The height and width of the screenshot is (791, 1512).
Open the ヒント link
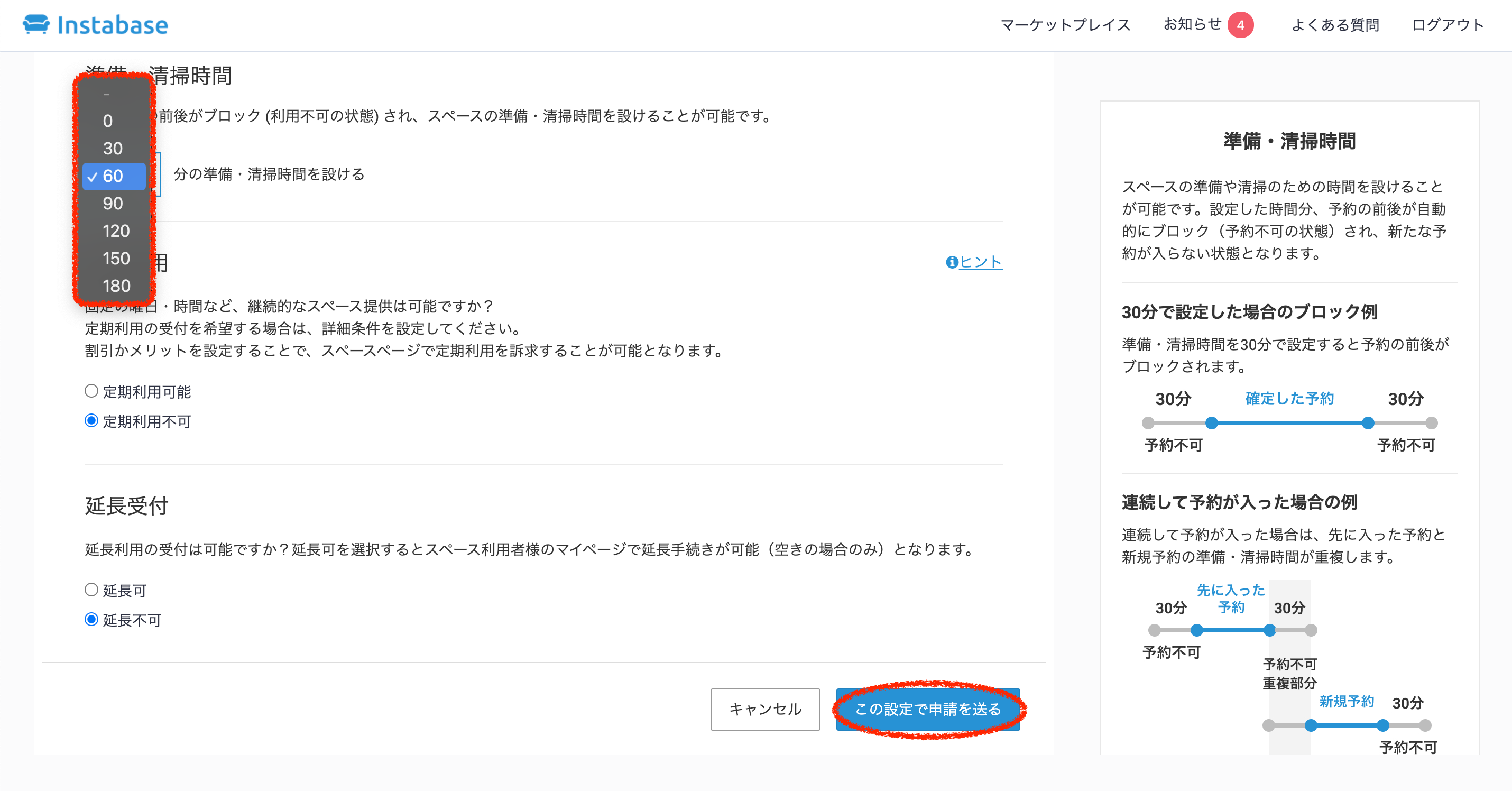(x=981, y=262)
